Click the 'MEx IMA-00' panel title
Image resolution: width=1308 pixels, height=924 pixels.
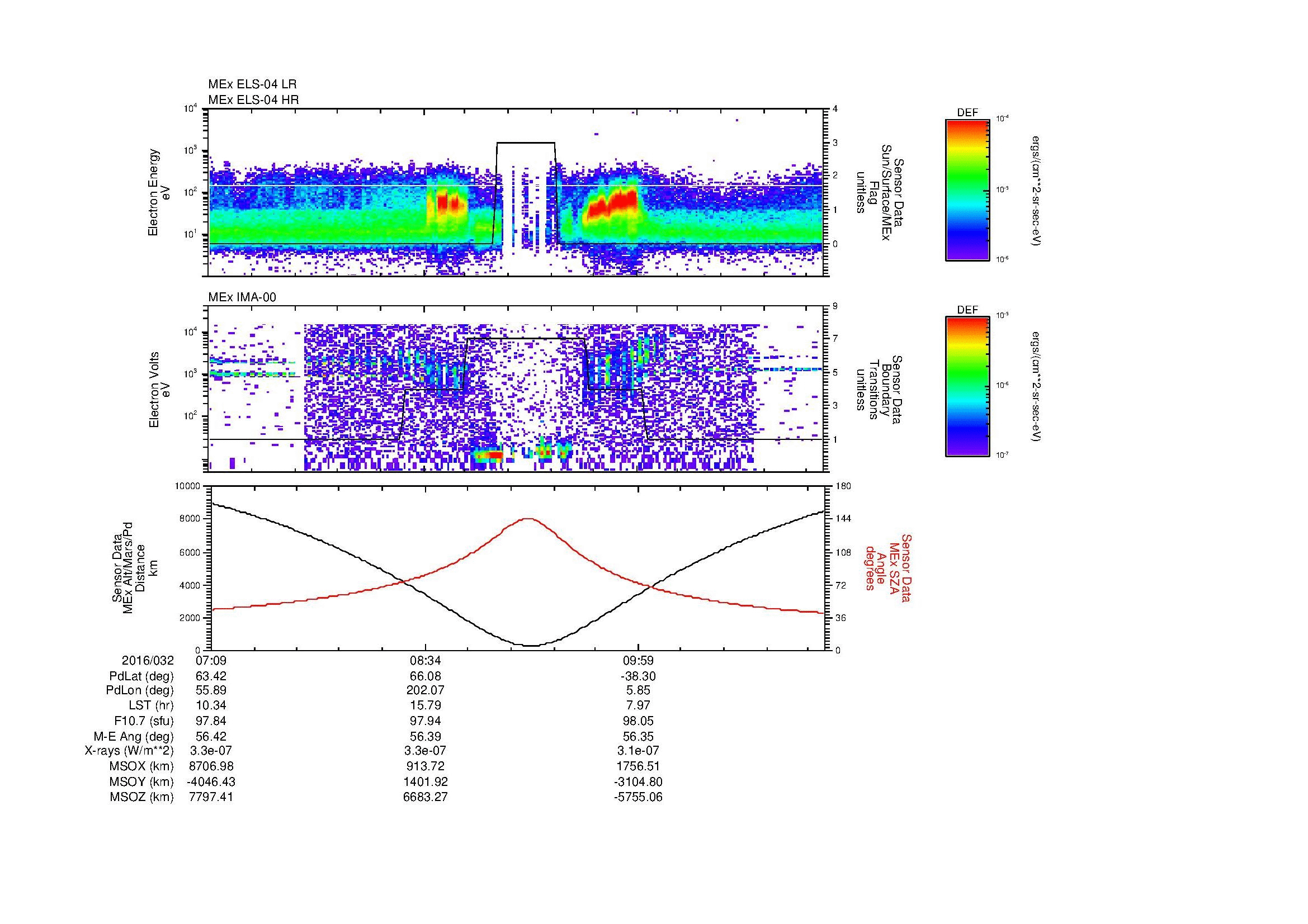242,297
